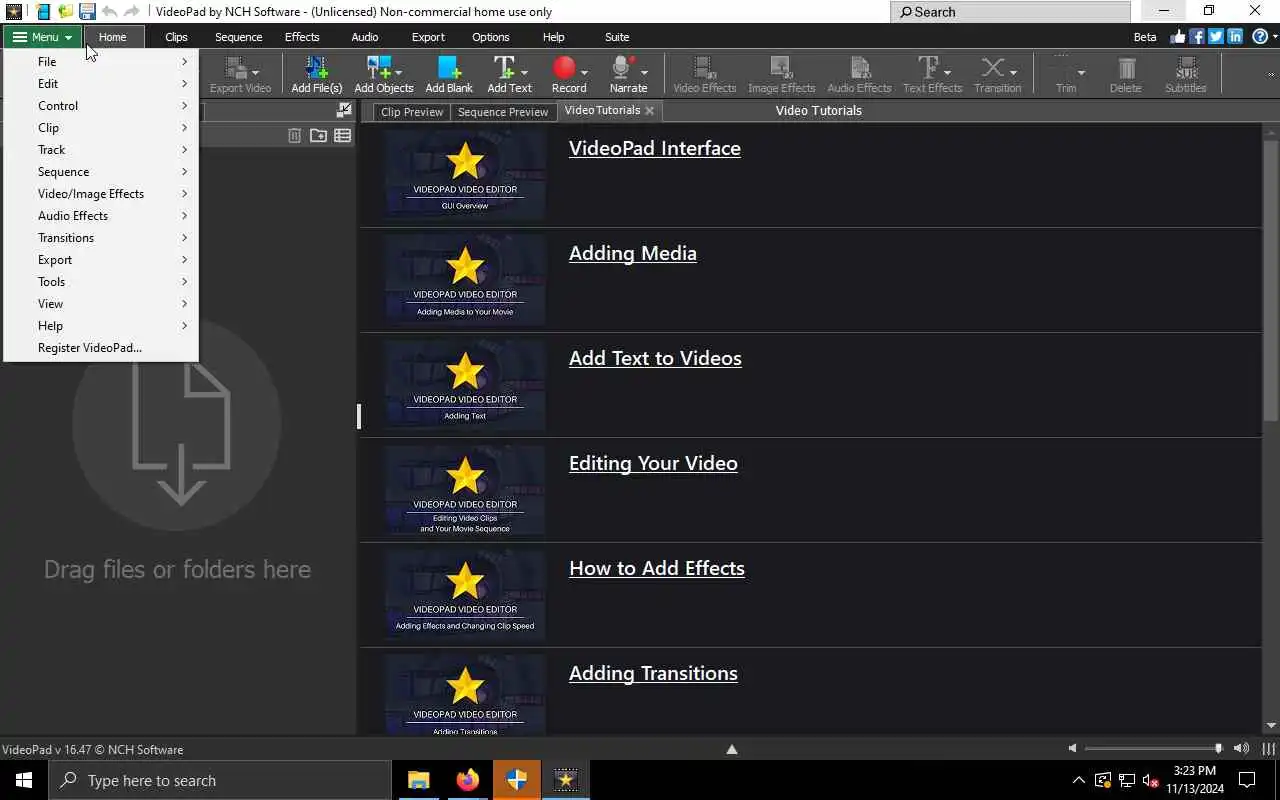
Task: Click the new project icon in title bar
Action: (43, 12)
